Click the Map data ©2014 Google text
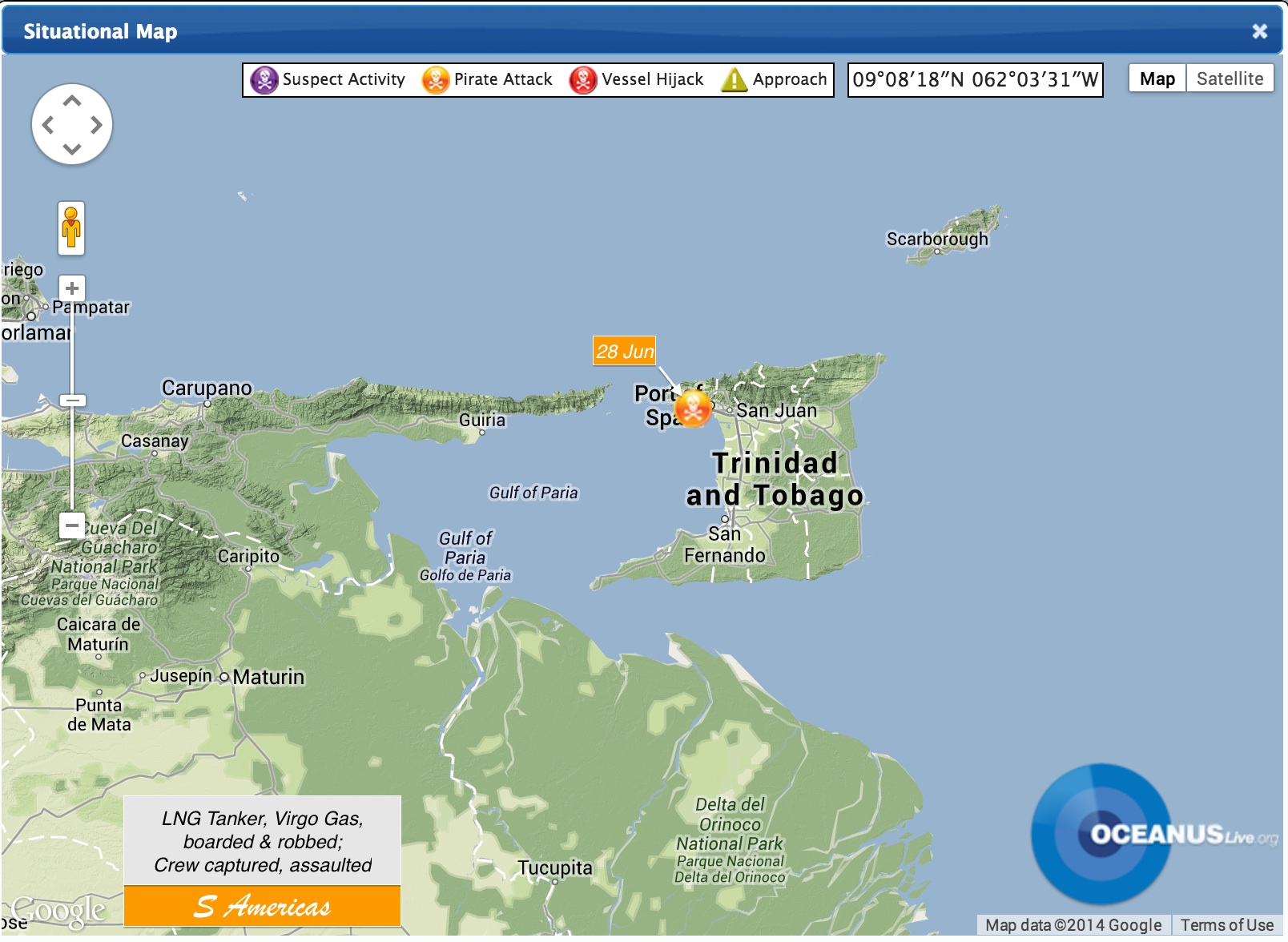 point(1073,925)
